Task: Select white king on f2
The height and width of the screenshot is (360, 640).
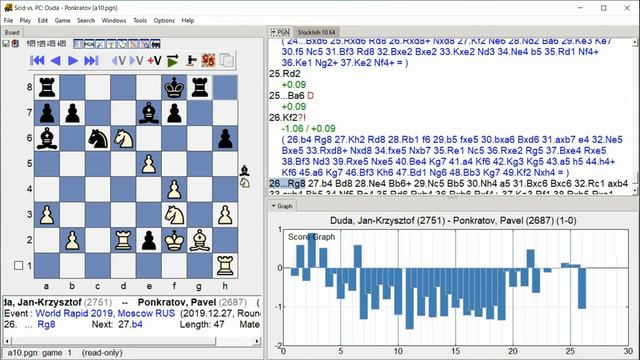Action: point(174,240)
